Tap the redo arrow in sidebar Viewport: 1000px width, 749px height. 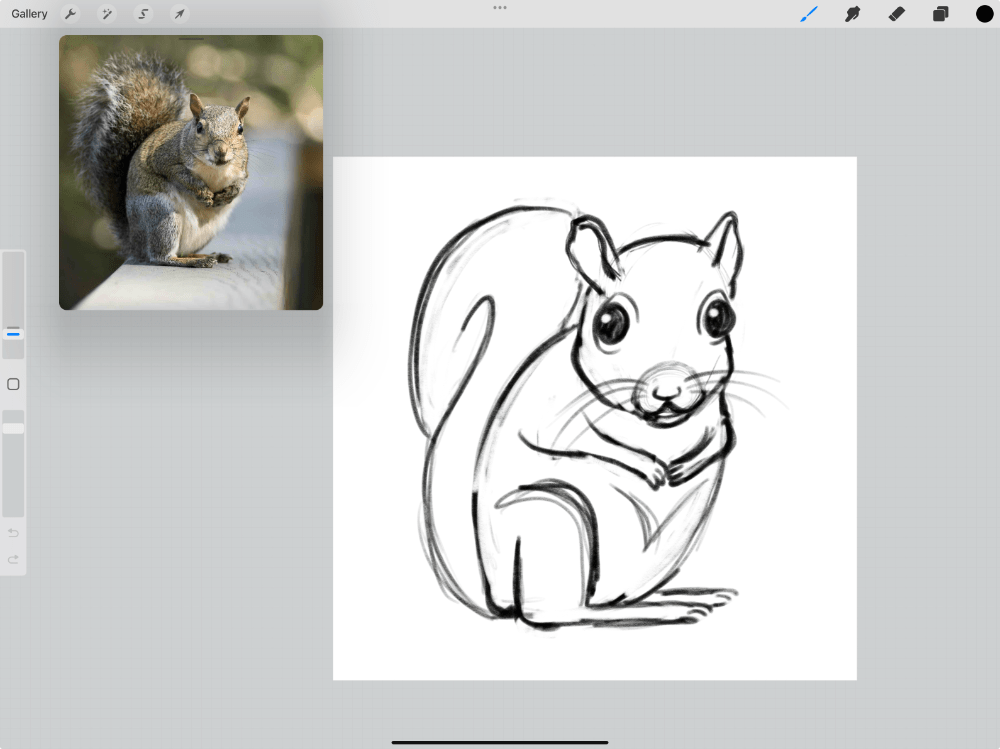click(13, 559)
